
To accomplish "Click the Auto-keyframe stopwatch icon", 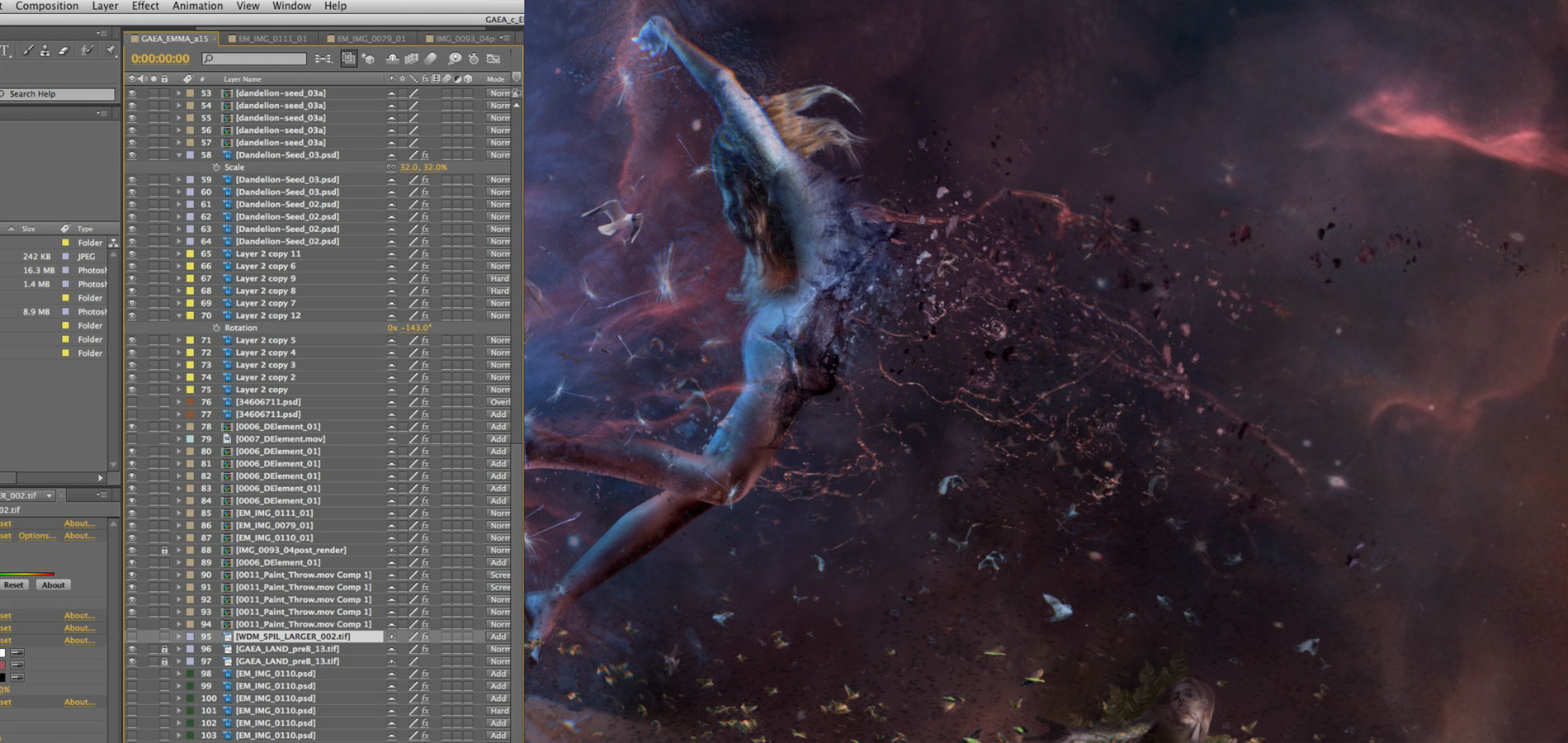I will click(x=473, y=59).
